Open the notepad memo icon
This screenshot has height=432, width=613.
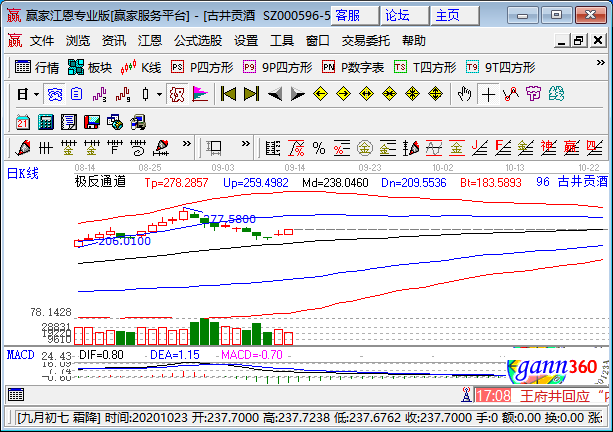[x=69, y=122]
